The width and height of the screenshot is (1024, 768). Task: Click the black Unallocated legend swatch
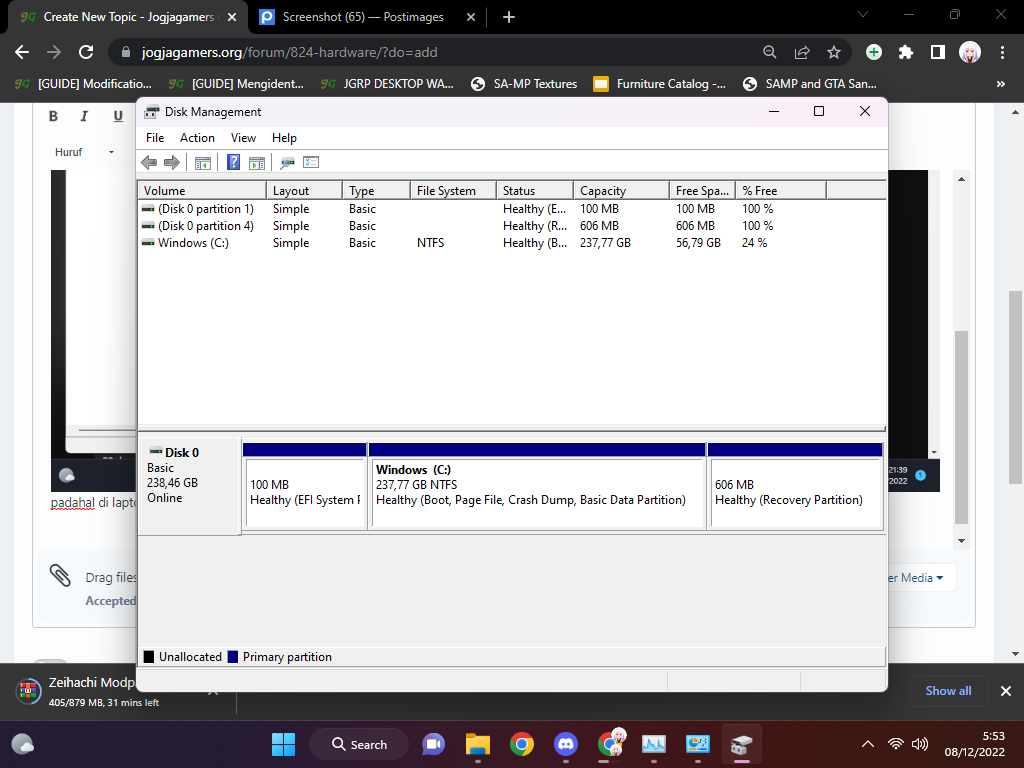coord(149,657)
